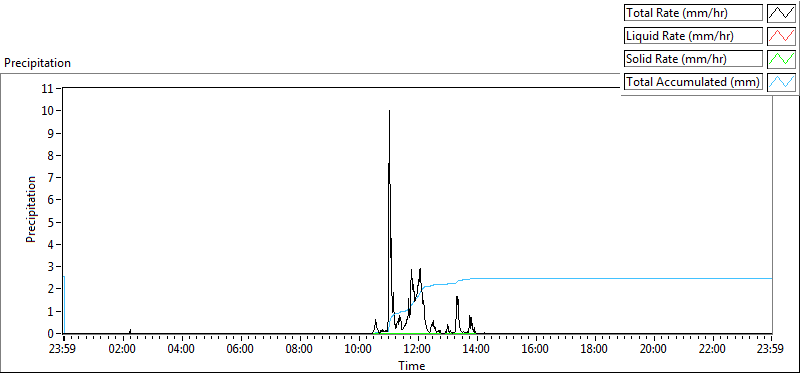Image resolution: width=800 pixels, height=373 pixels.
Task: Click the 5 label on the Y axis
Action: 51,222
